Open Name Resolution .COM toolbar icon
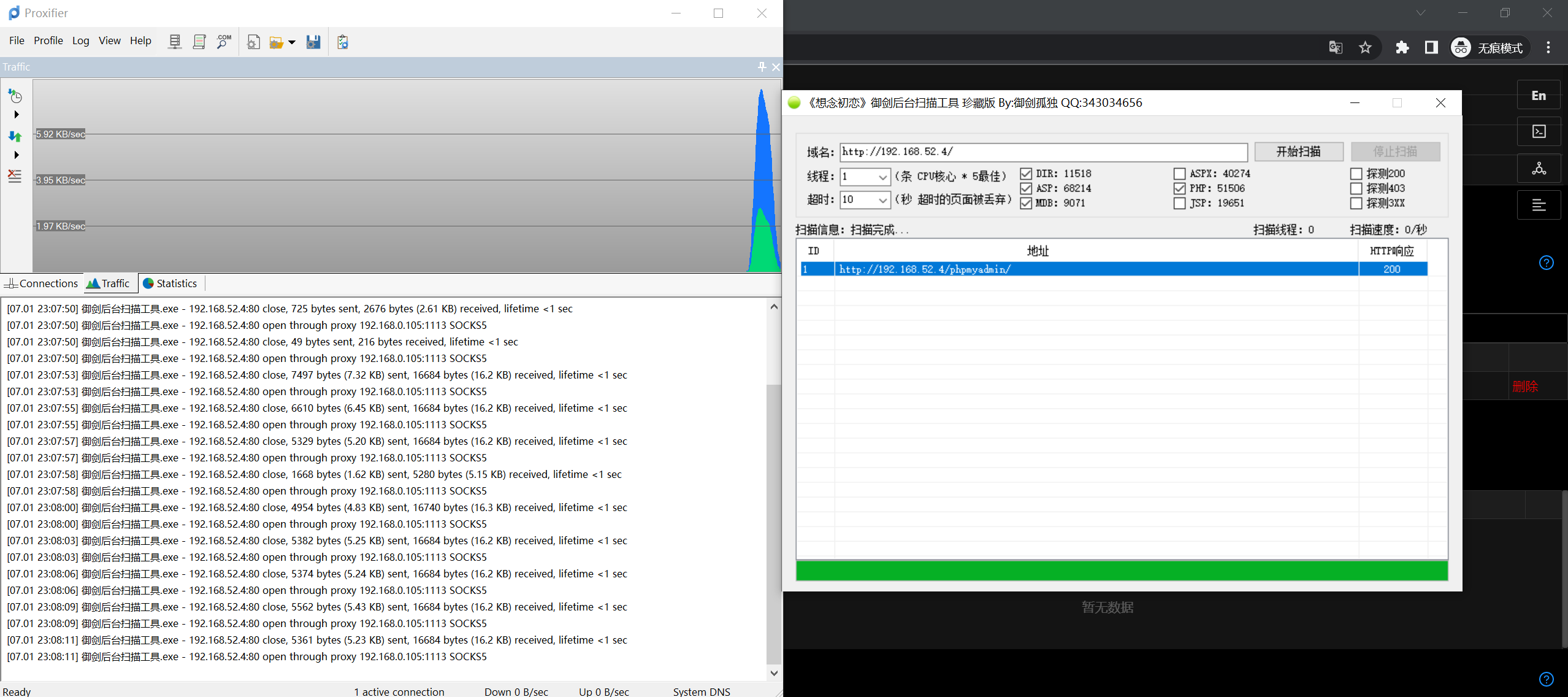 tap(224, 42)
